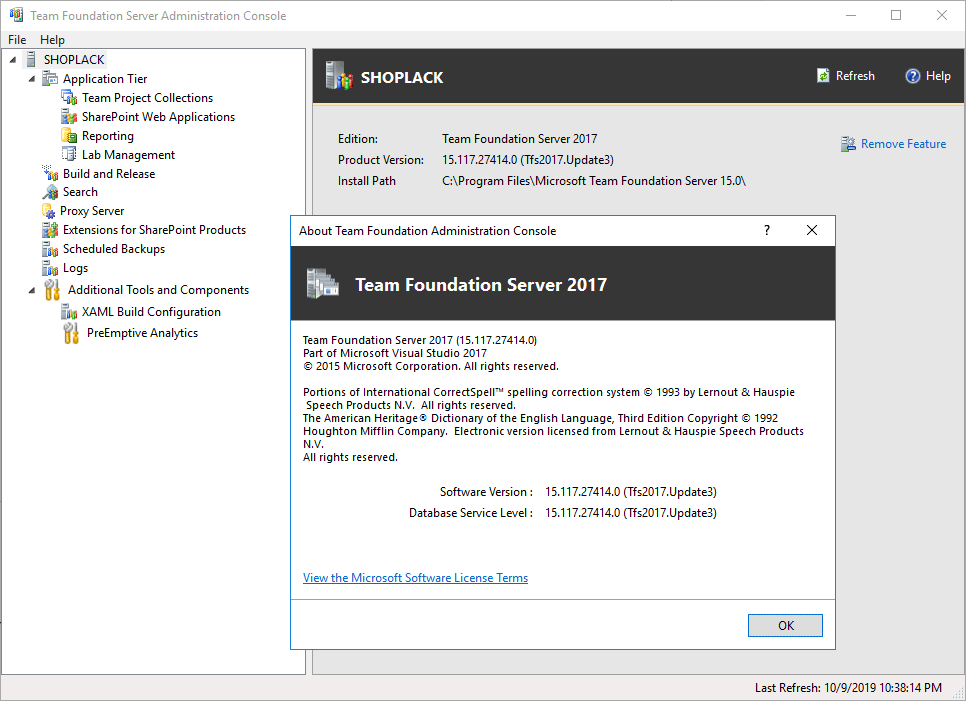
Task: Click the Scheduled Backups icon
Action: coord(50,249)
